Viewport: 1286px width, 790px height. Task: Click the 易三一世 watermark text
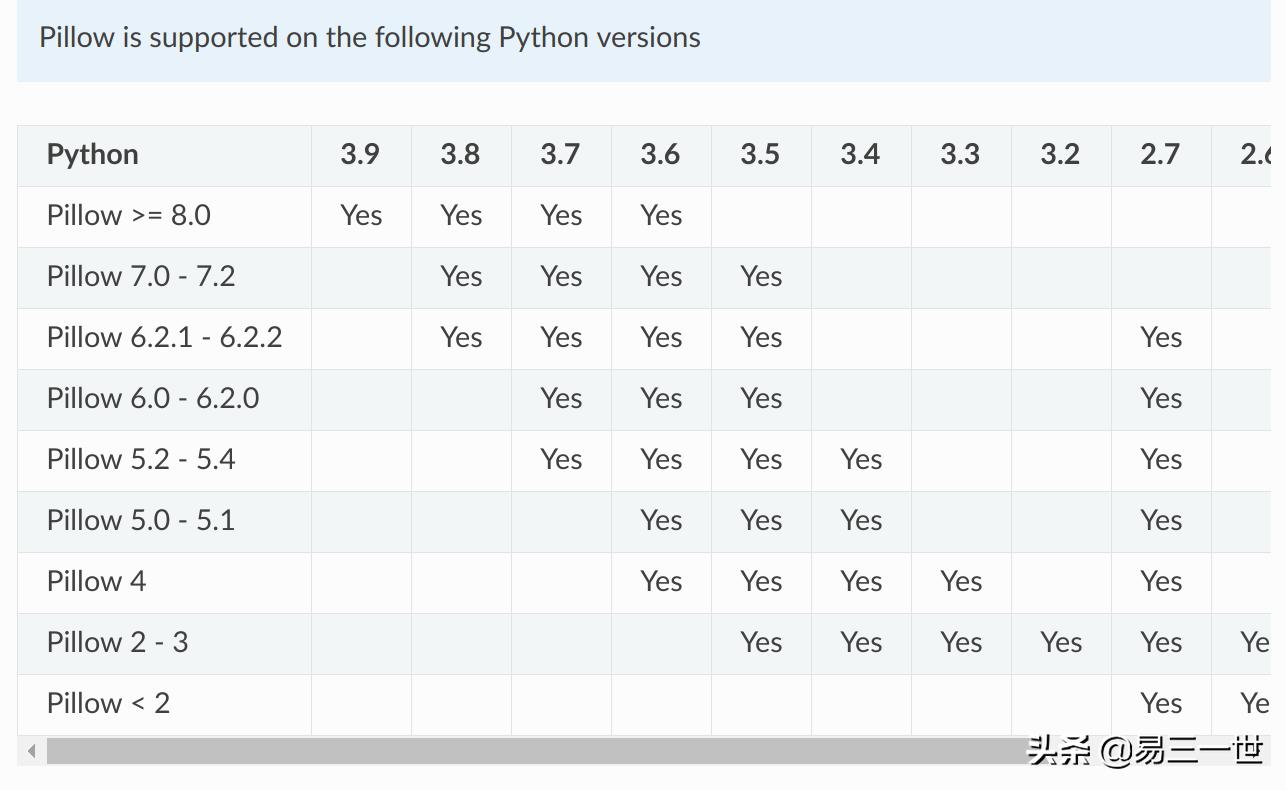[x=1200, y=753]
